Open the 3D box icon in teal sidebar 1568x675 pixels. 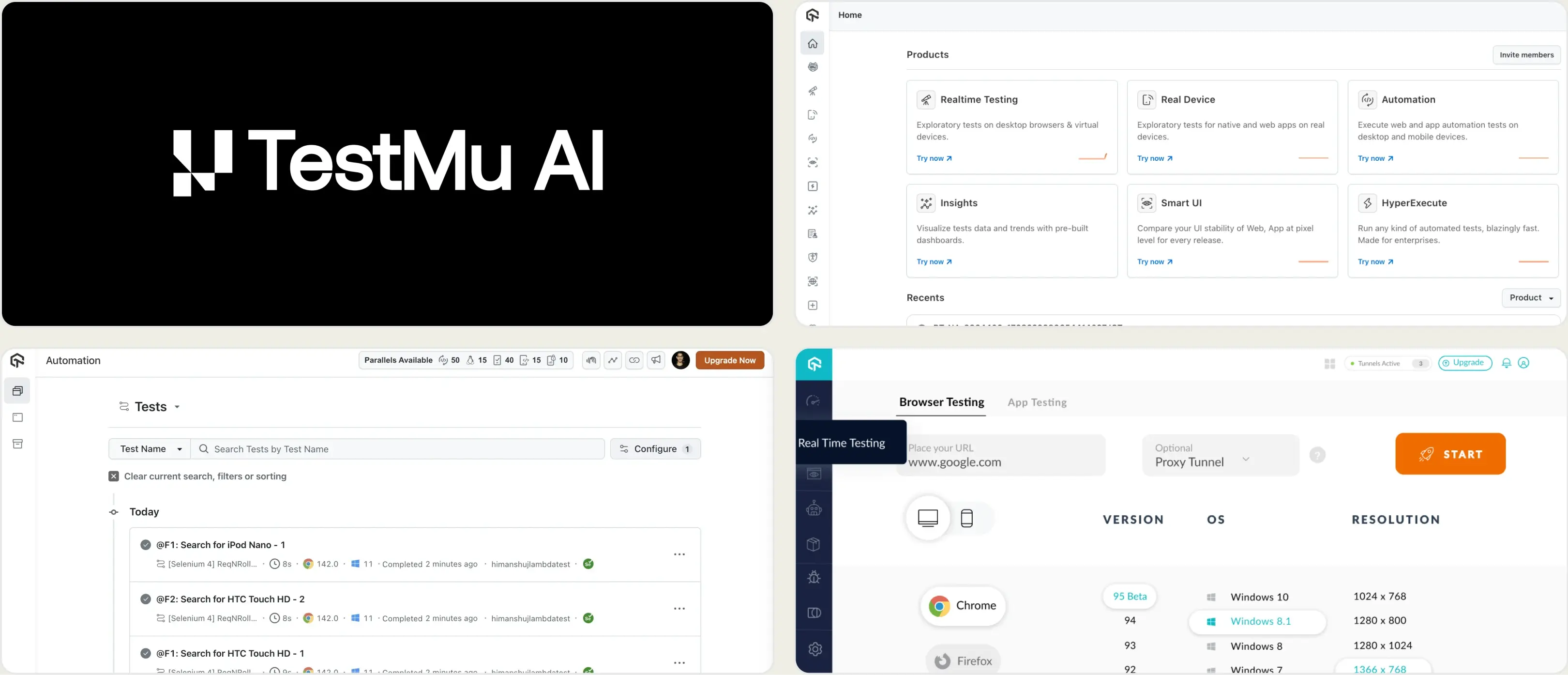coord(814,544)
